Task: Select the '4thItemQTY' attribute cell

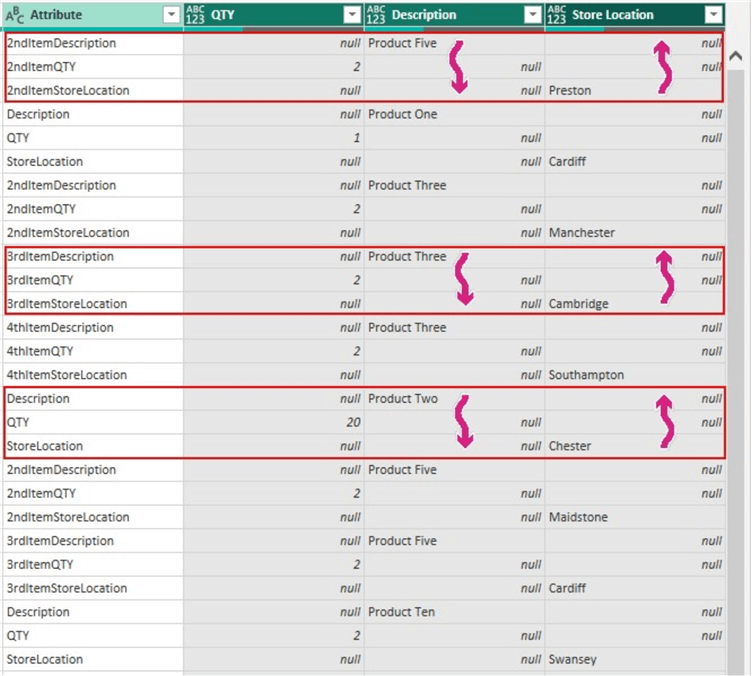Action: click(93, 351)
